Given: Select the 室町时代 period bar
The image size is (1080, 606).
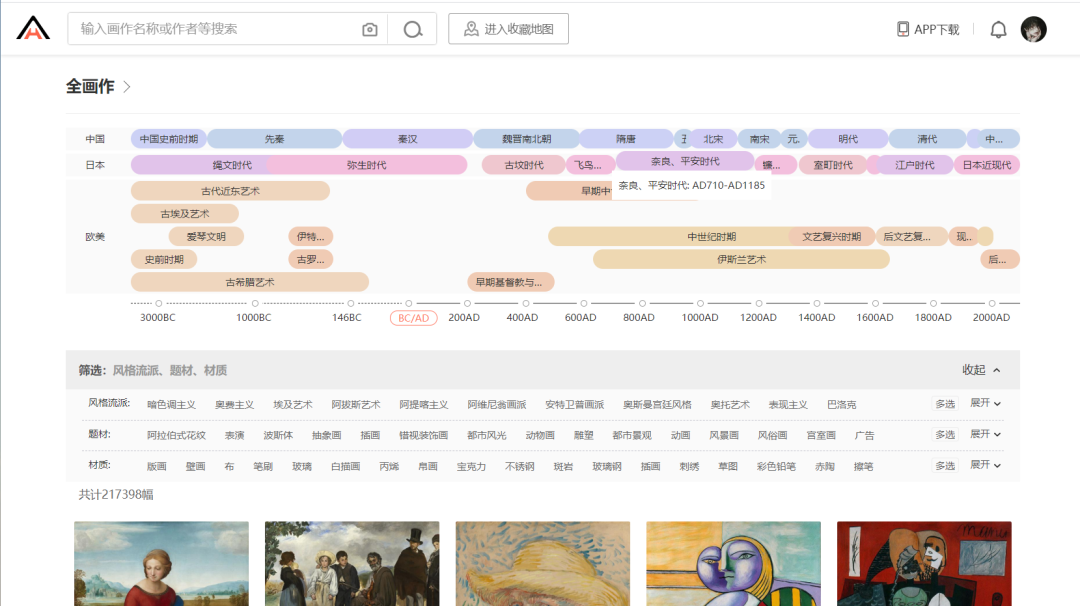Looking at the screenshot, I should coord(833,165).
